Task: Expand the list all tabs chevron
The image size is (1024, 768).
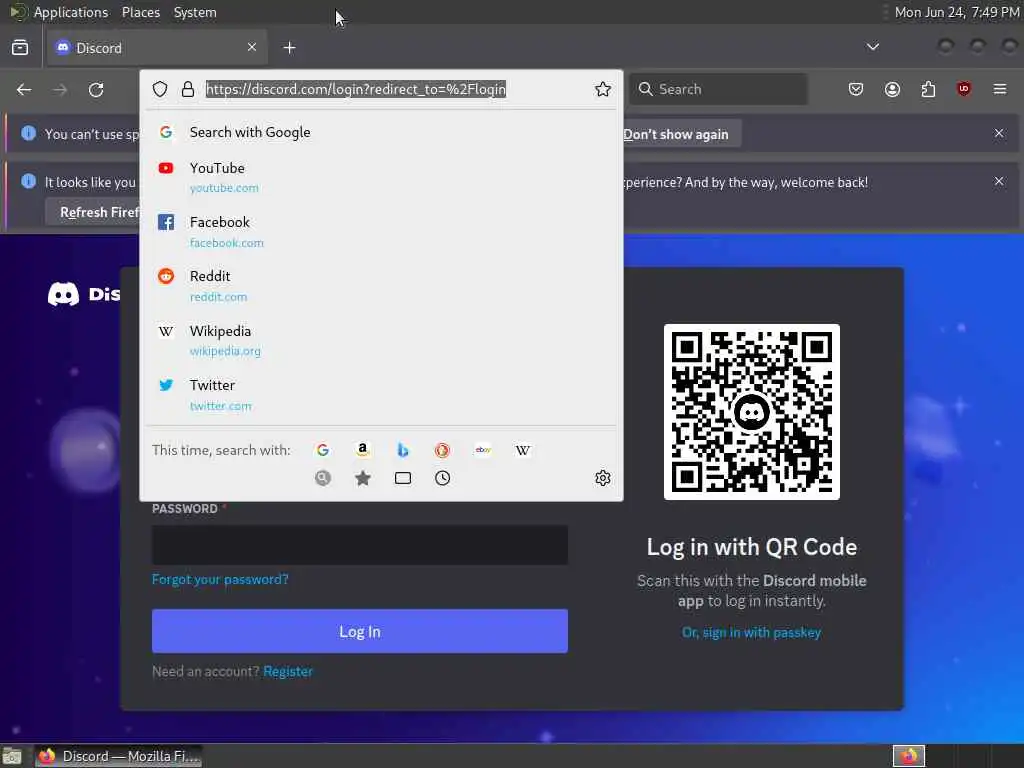Action: click(872, 47)
